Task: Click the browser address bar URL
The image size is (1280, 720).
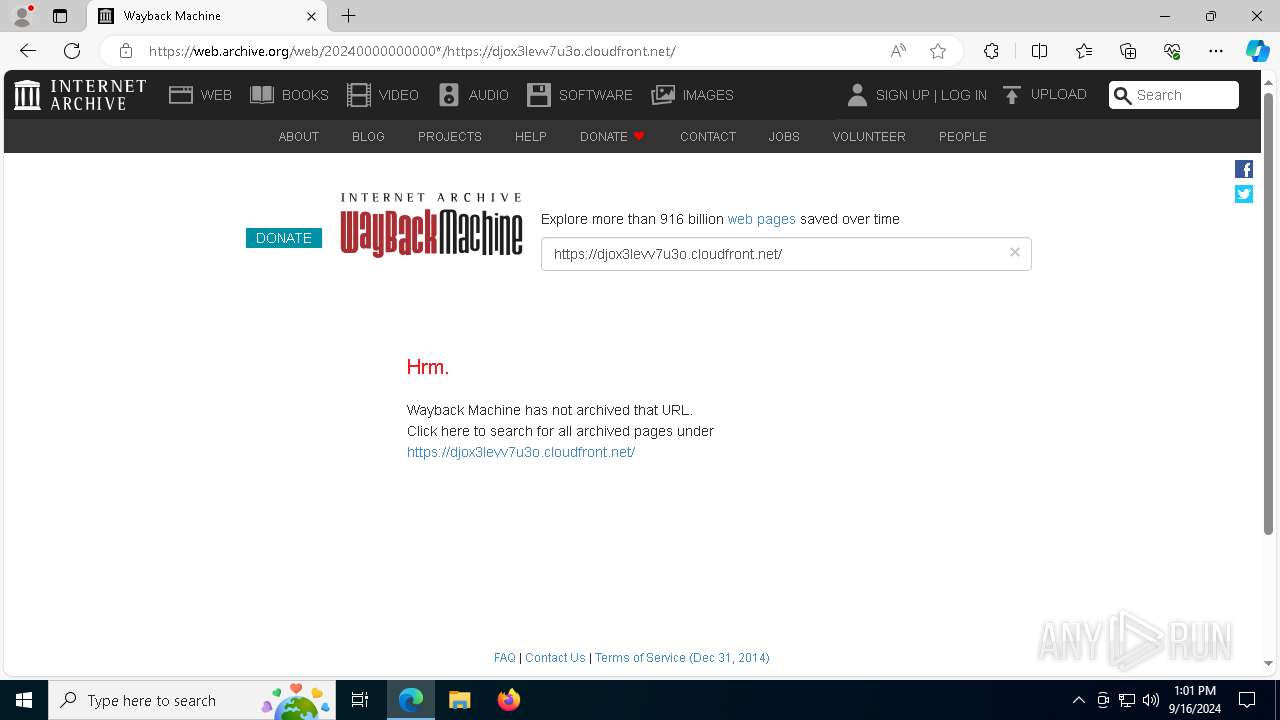Action: point(412,51)
